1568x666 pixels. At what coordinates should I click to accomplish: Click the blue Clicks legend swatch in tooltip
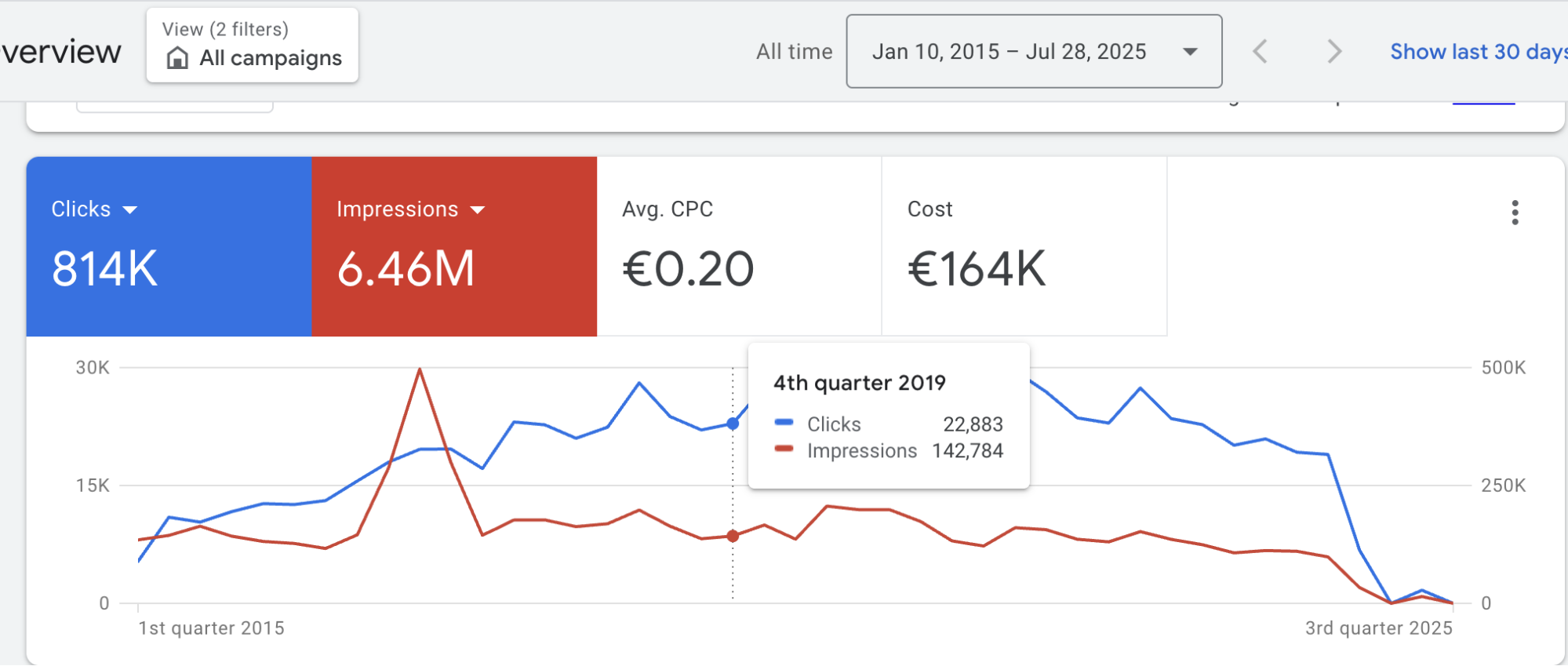coord(784,423)
